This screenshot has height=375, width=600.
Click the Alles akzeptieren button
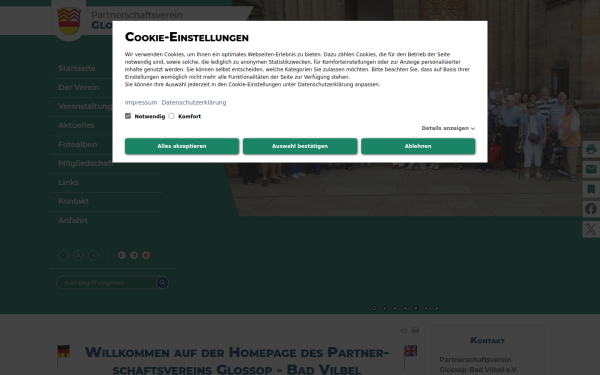pyautogui.click(x=182, y=146)
